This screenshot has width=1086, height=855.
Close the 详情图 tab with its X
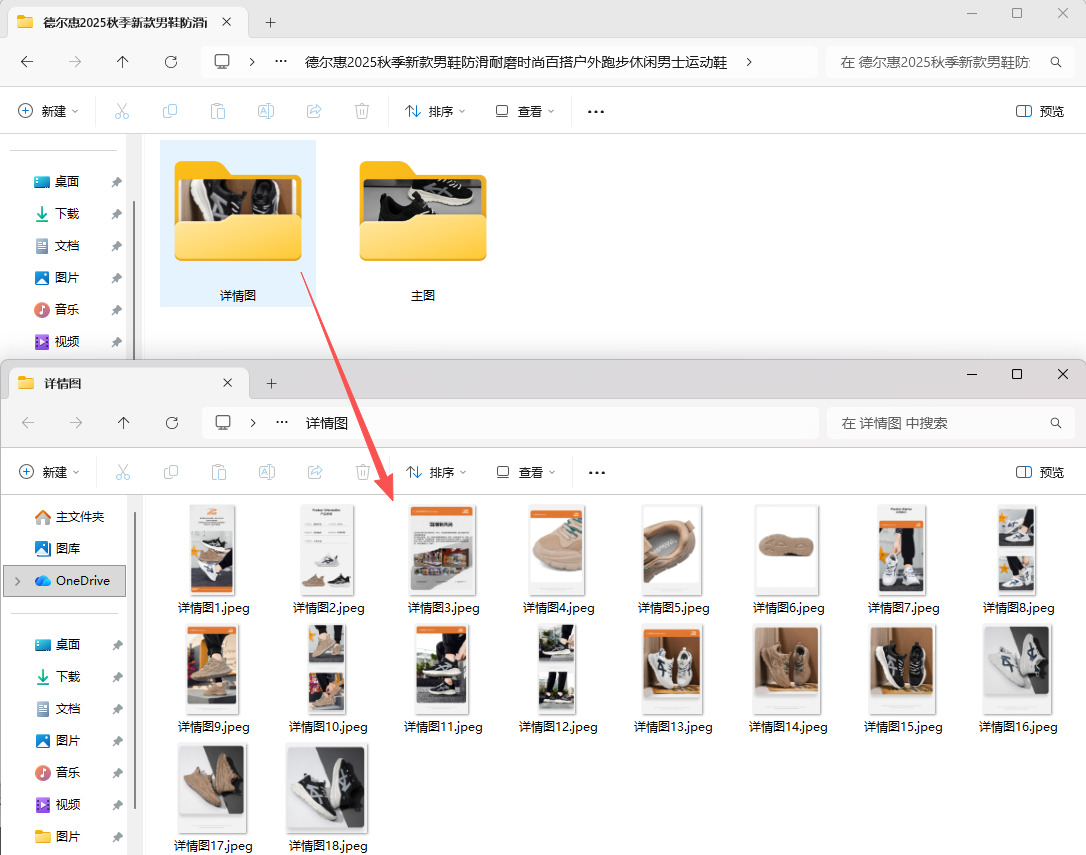coord(227,383)
